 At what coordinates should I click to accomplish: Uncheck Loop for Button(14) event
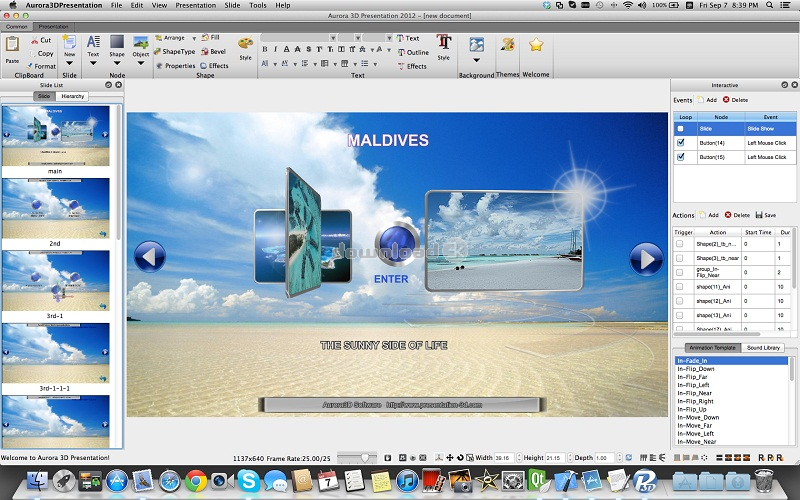pos(680,143)
